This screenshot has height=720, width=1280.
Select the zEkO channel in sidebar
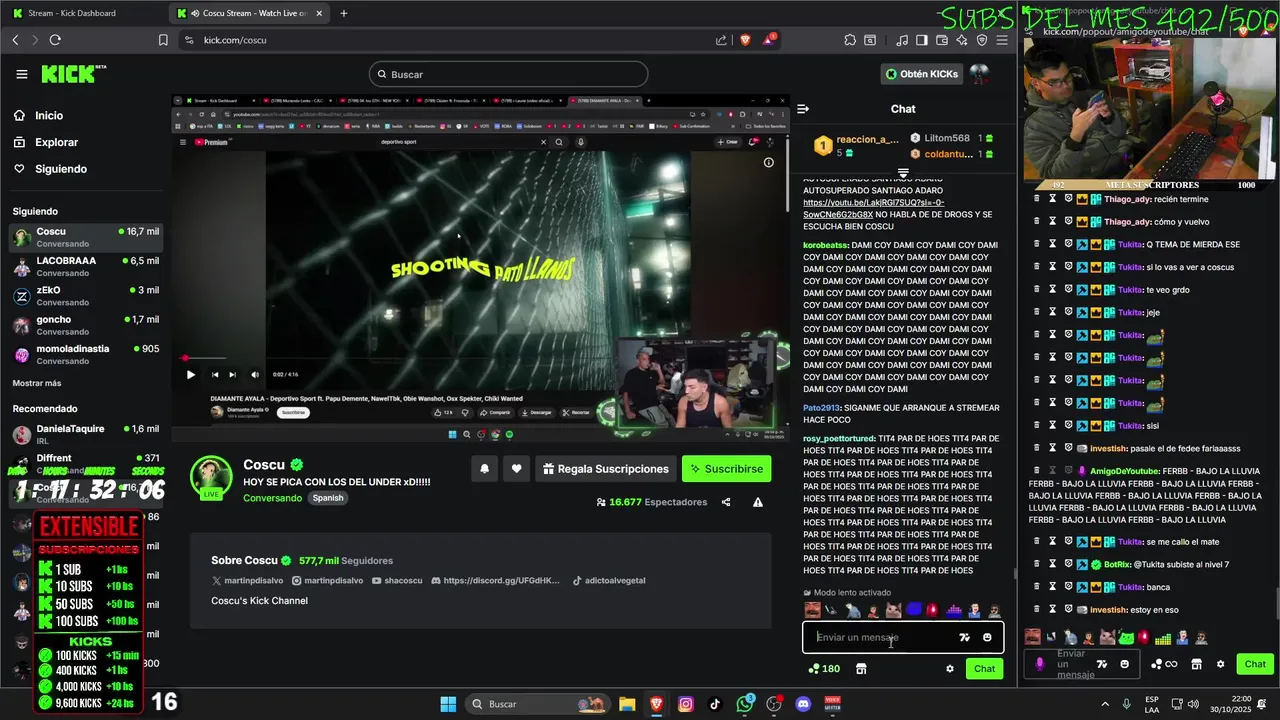[86, 295]
